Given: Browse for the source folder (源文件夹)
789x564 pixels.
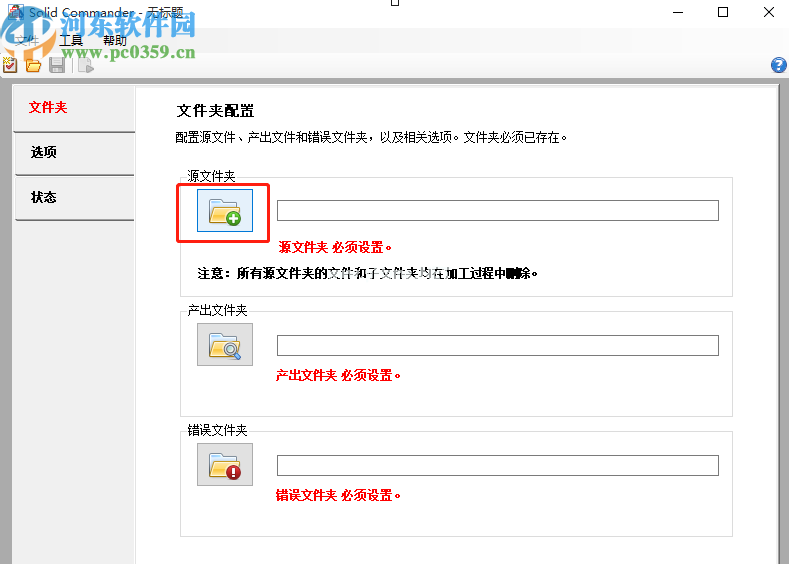Looking at the screenshot, I should [x=225, y=211].
